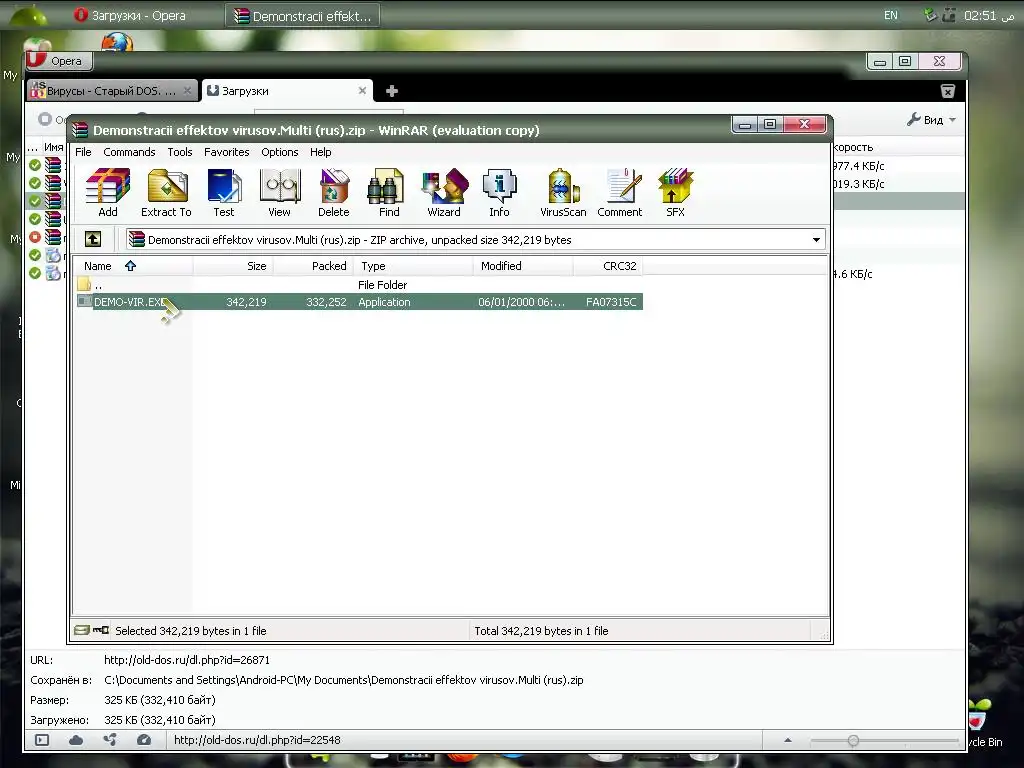1024x768 pixels.
Task: Click the Comment toolbar icon
Action: point(620,193)
